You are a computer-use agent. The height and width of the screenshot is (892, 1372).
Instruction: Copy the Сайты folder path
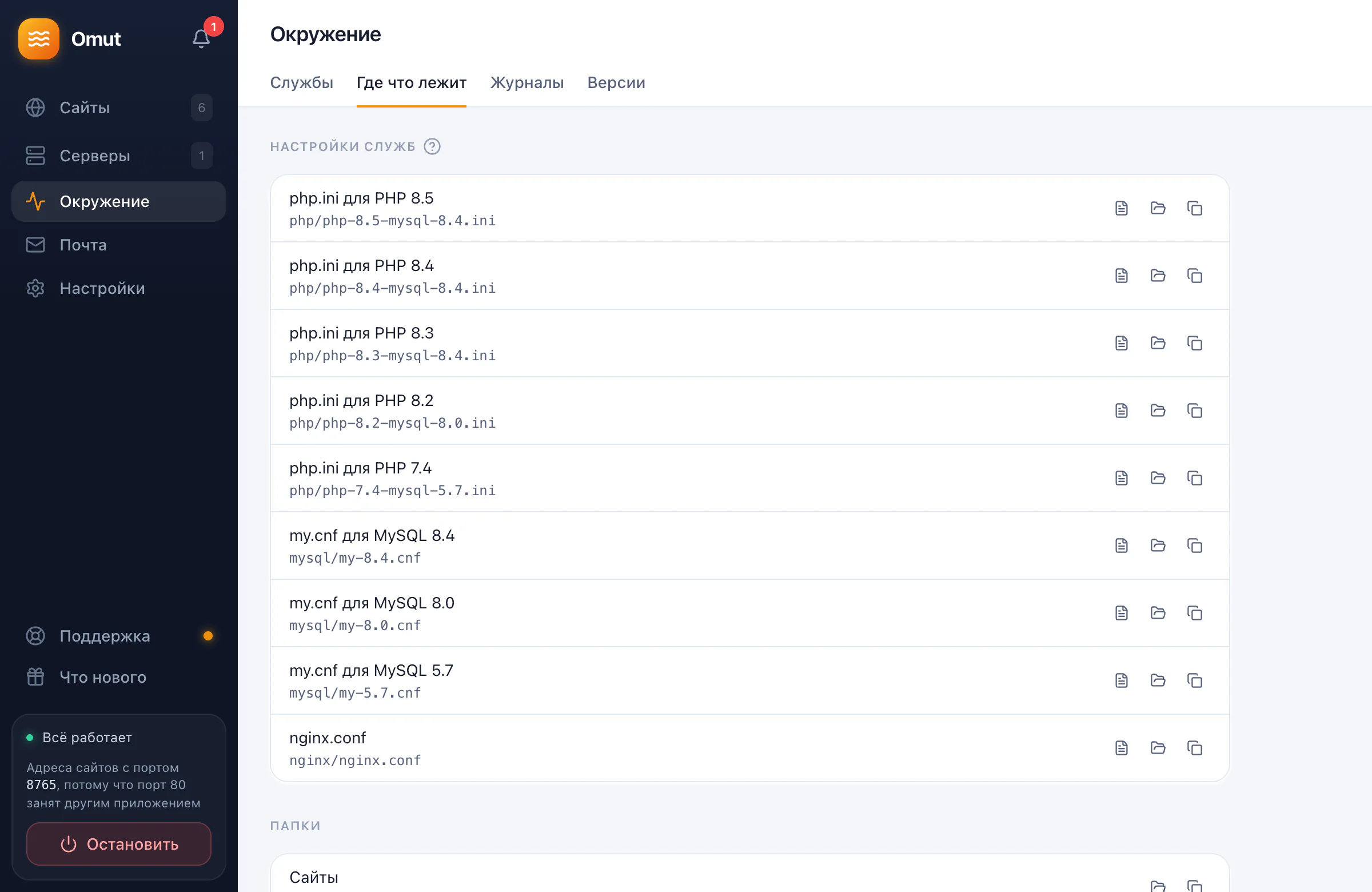point(1194,886)
